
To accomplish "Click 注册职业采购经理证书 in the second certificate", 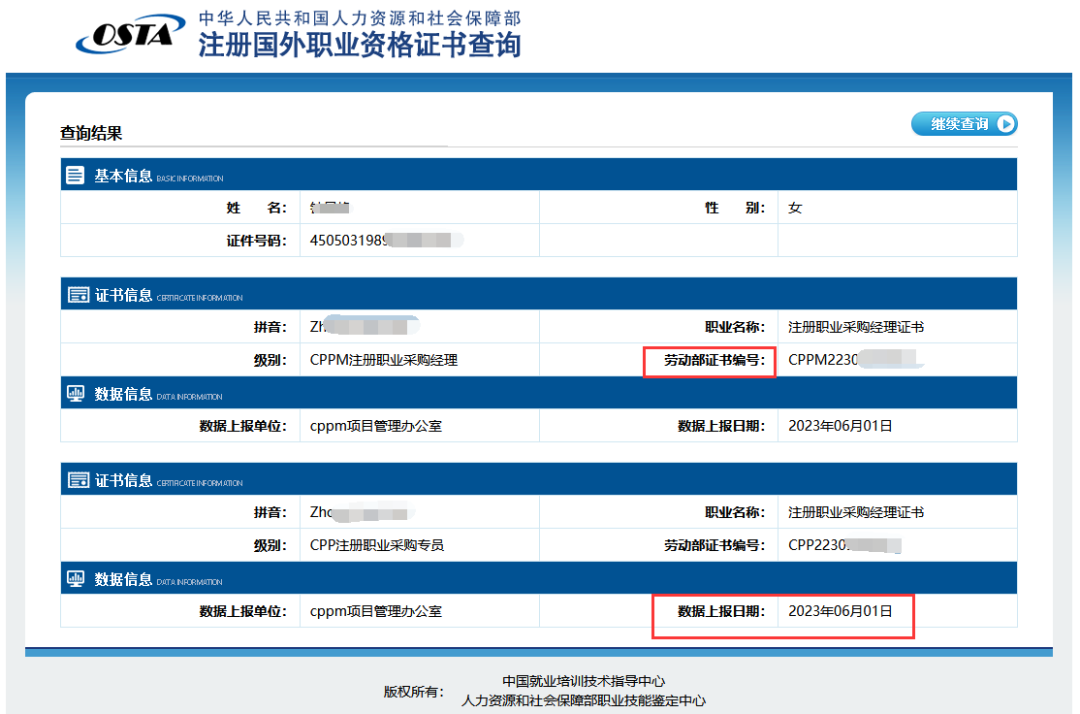I will [855, 512].
